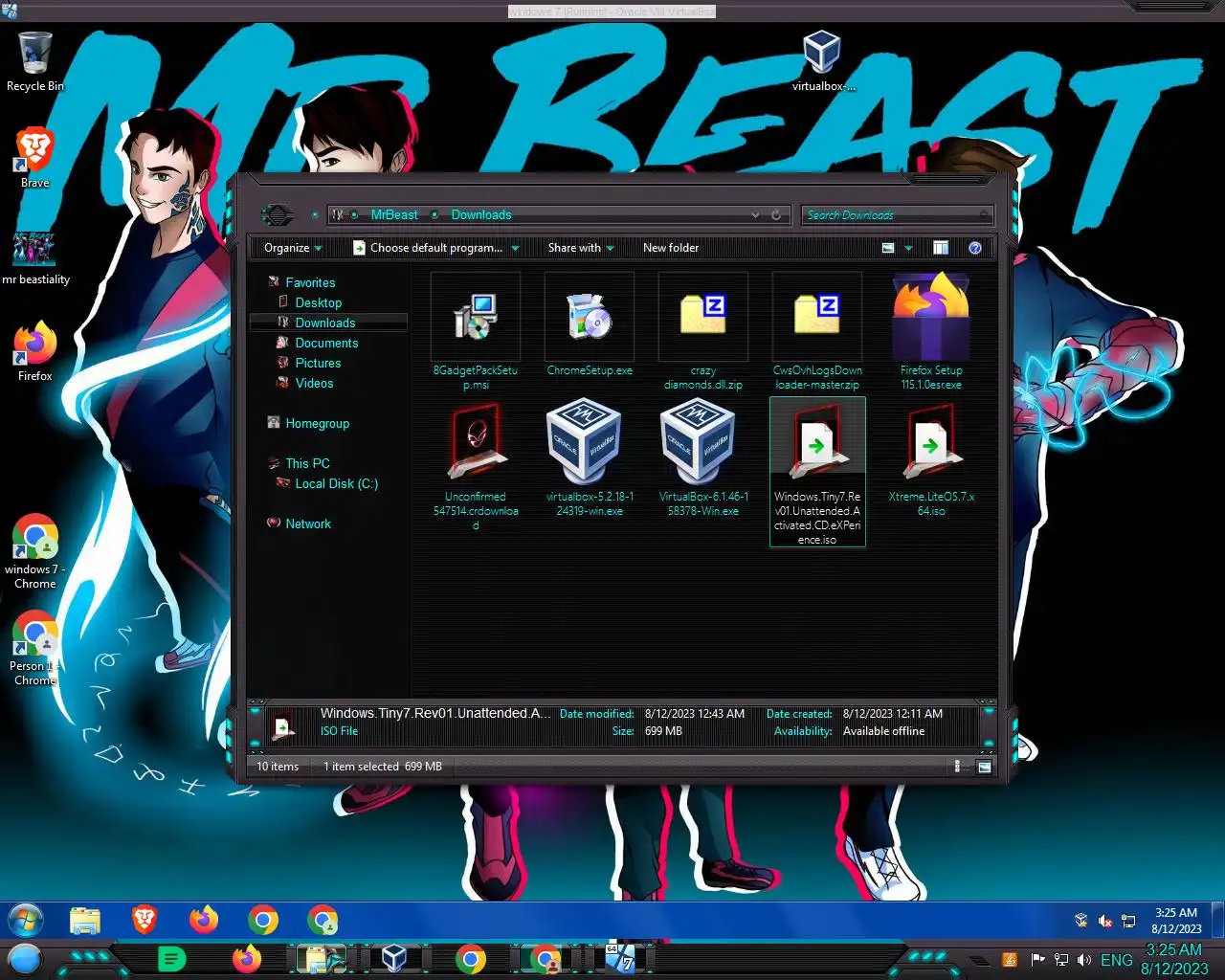Select the Windows.Tiny7 ISO file icon
Viewport: 1225px width, 980px height.
click(x=817, y=443)
